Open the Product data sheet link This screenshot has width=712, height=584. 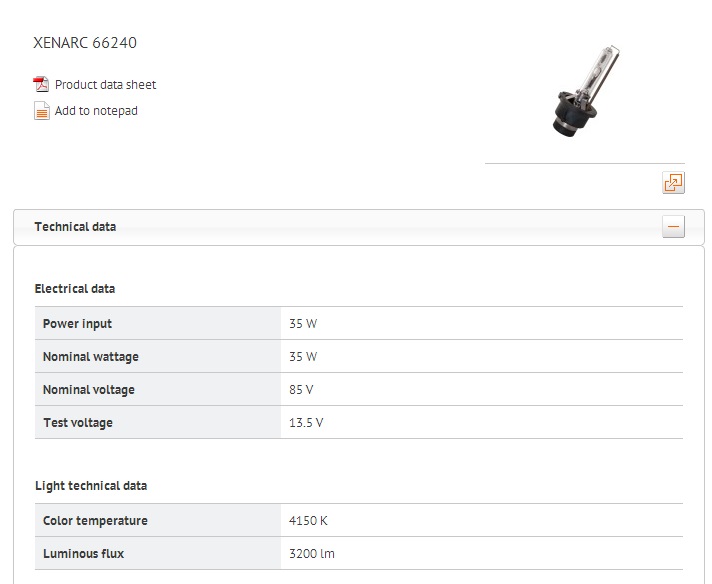click(105, 84)
